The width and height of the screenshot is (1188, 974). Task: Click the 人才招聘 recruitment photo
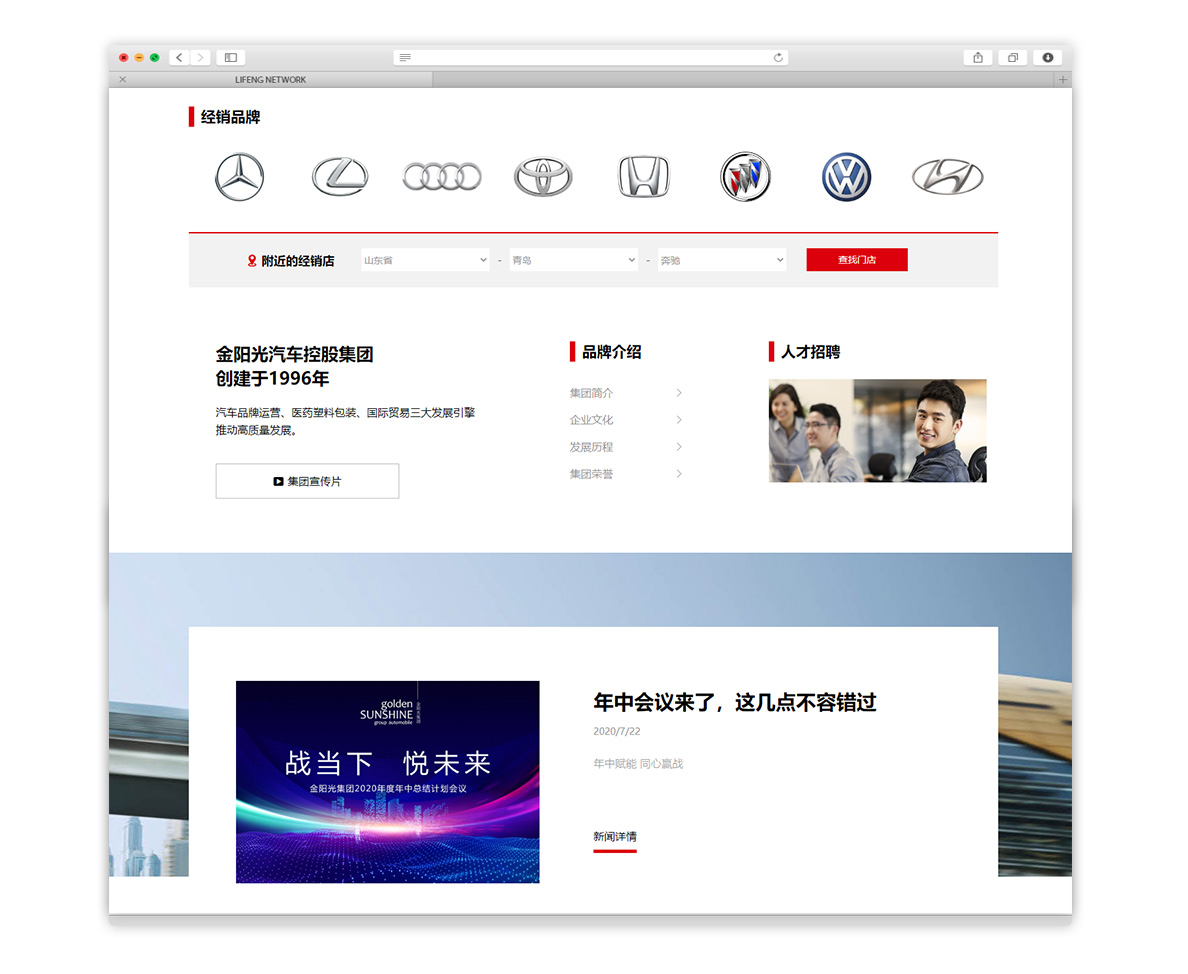(877, 431)
